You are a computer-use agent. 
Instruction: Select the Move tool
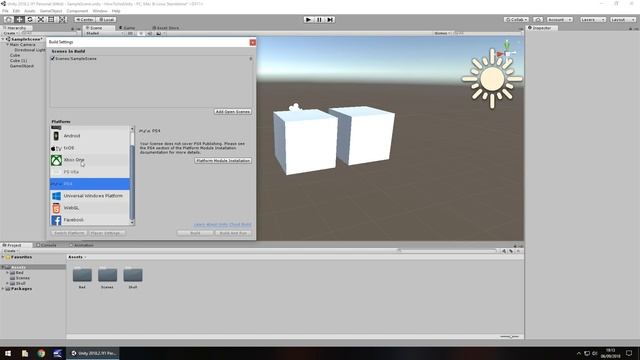[19, 20]
